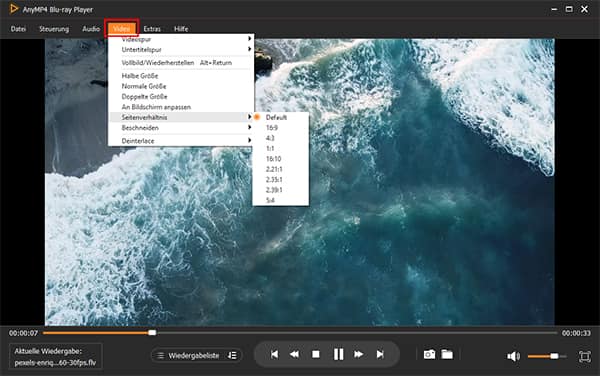Choose the 2.21:1 aspect ratio
This screenshot has width=600, height=376.
(281, 169)
